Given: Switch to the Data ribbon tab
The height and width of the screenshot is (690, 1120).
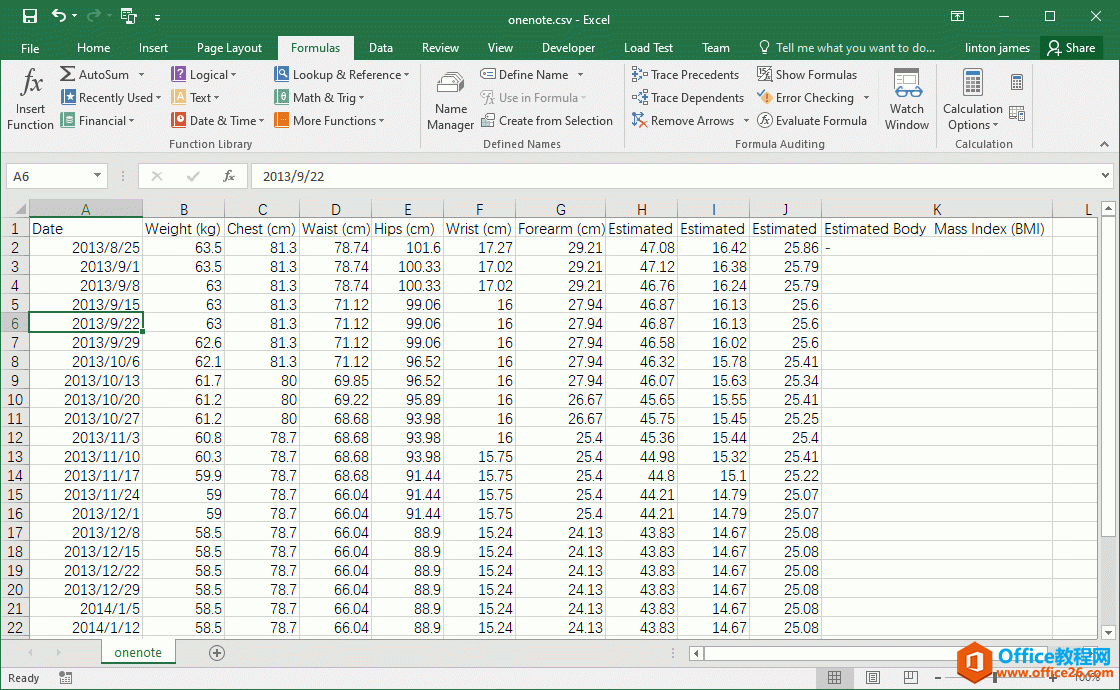Looking at the screenshot, I should (x=380, y=48).
